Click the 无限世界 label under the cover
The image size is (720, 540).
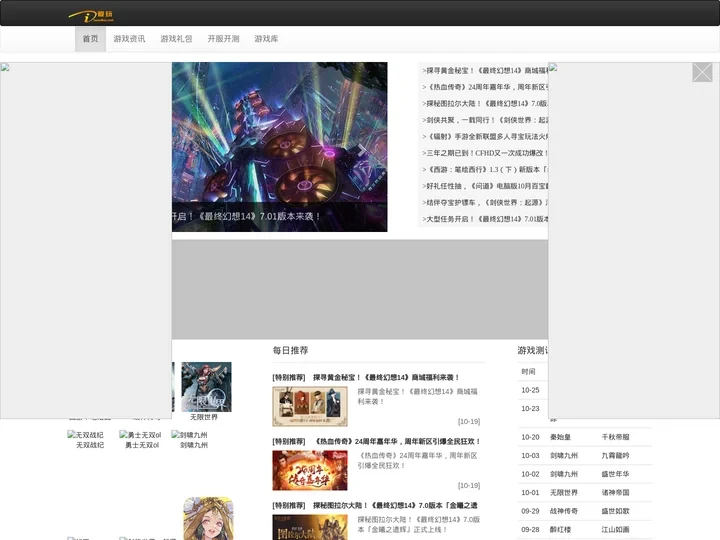click(x=204, y=417)
